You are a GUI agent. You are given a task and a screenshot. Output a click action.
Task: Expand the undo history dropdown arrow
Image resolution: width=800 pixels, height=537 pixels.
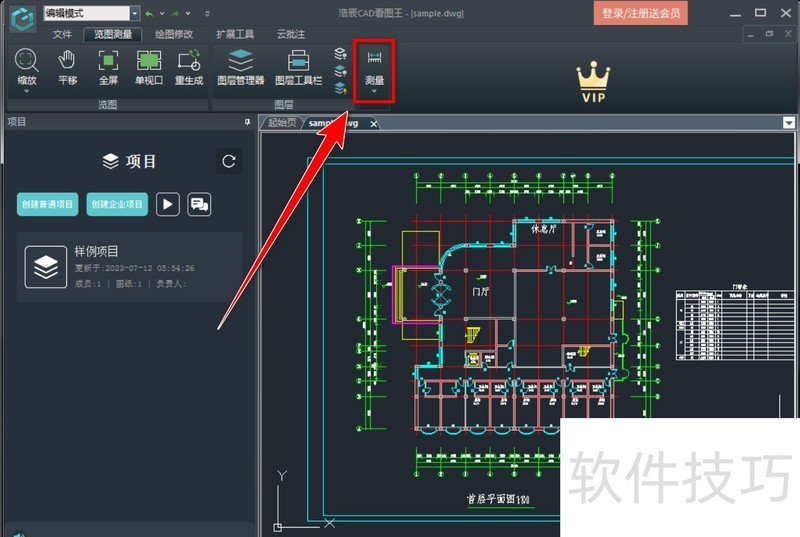point(162,14)
